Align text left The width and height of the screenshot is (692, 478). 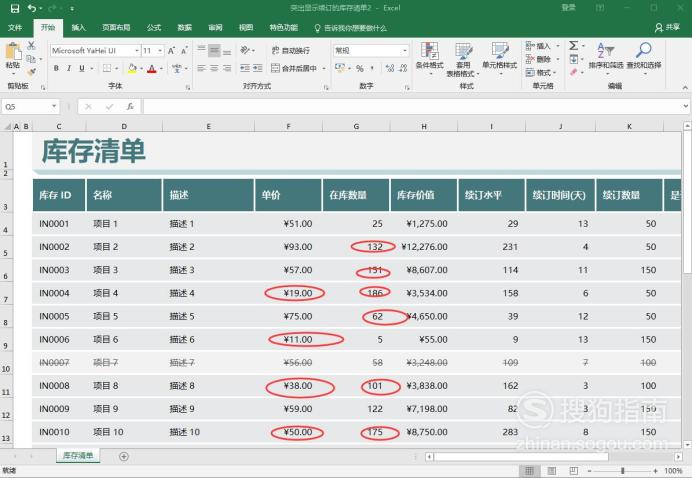click(201, 68)
